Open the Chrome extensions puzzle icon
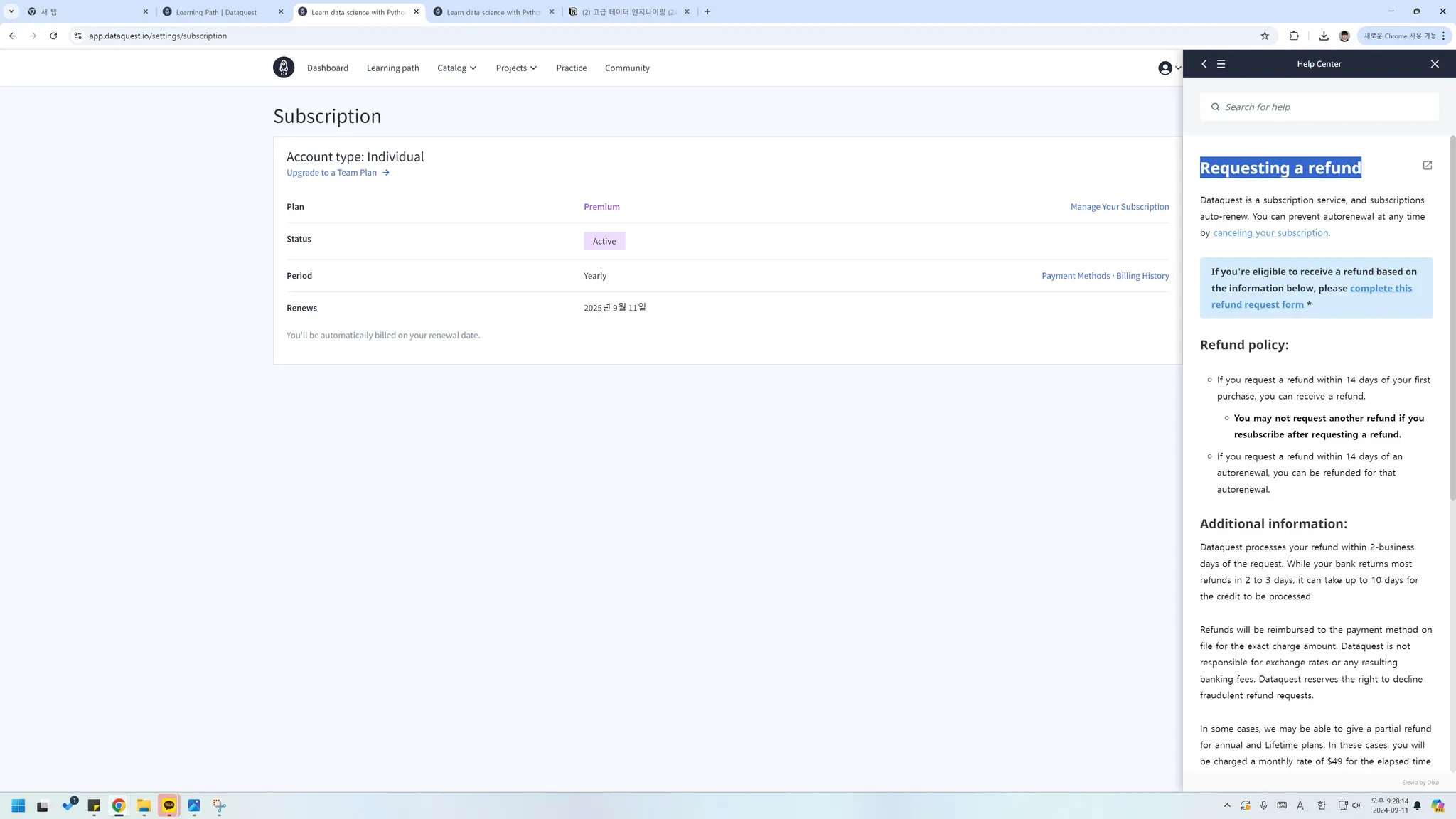The image size is (1456, 819). pyautogui.click(x=1294, y=36)
